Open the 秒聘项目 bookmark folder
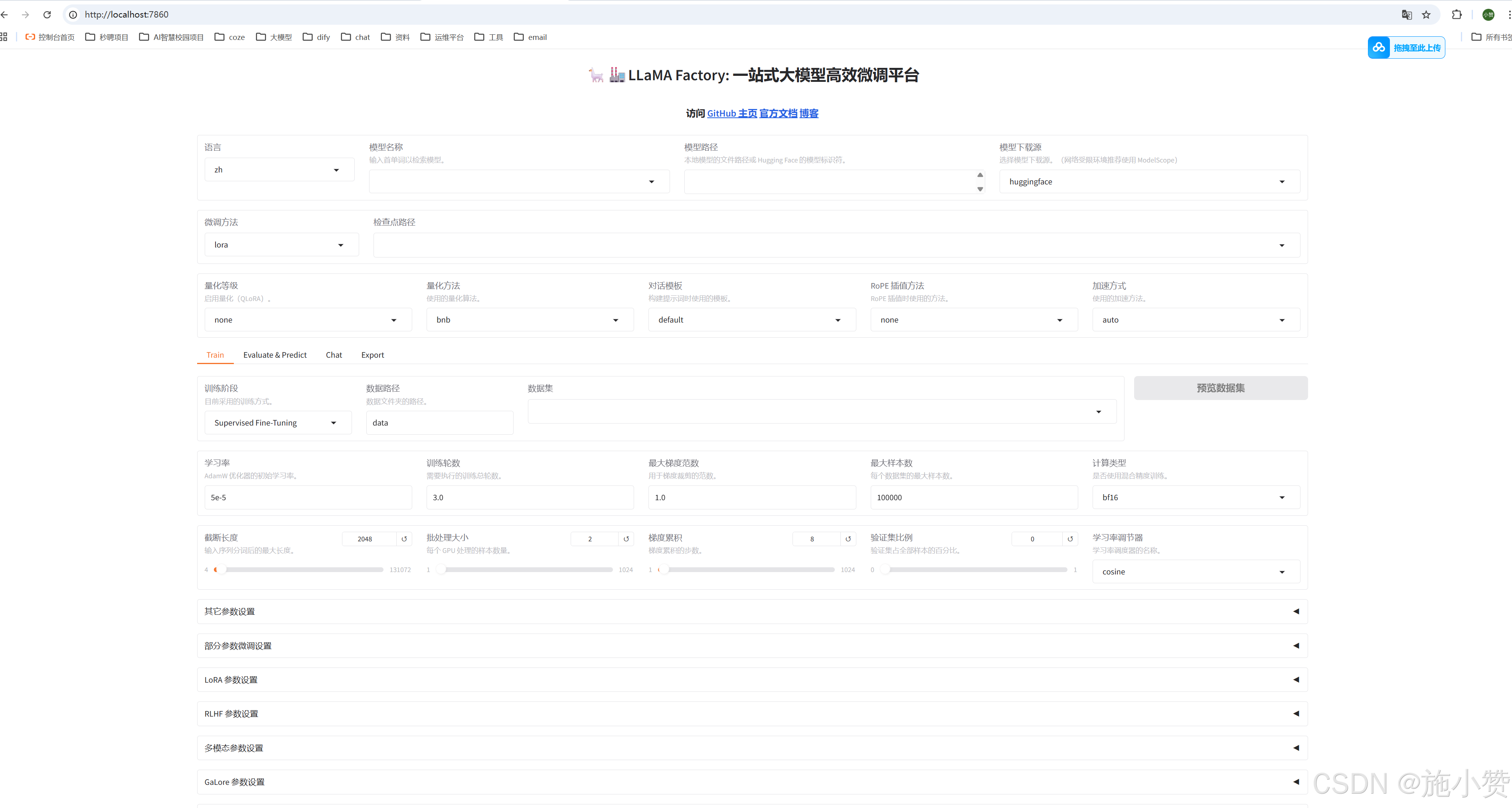Image resolution: width=1512 pixels, height=808 pixels. [107, 37]
